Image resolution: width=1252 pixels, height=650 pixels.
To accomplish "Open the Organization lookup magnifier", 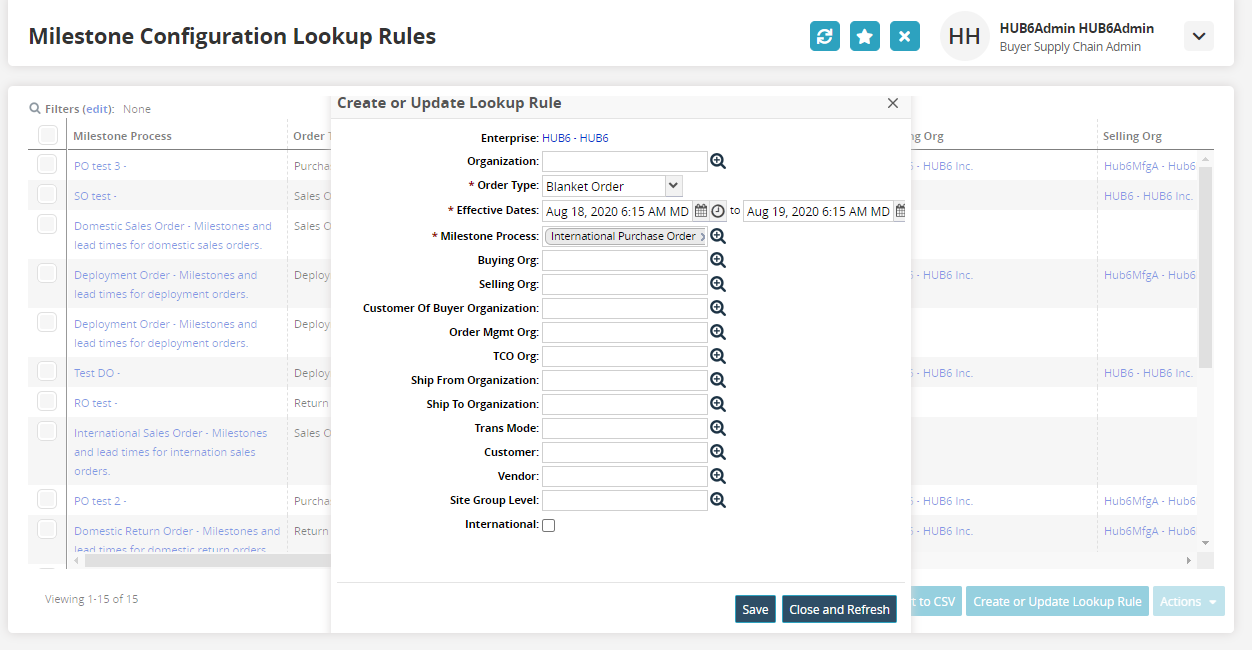I will pyautogui.click(x=717, y=161).
